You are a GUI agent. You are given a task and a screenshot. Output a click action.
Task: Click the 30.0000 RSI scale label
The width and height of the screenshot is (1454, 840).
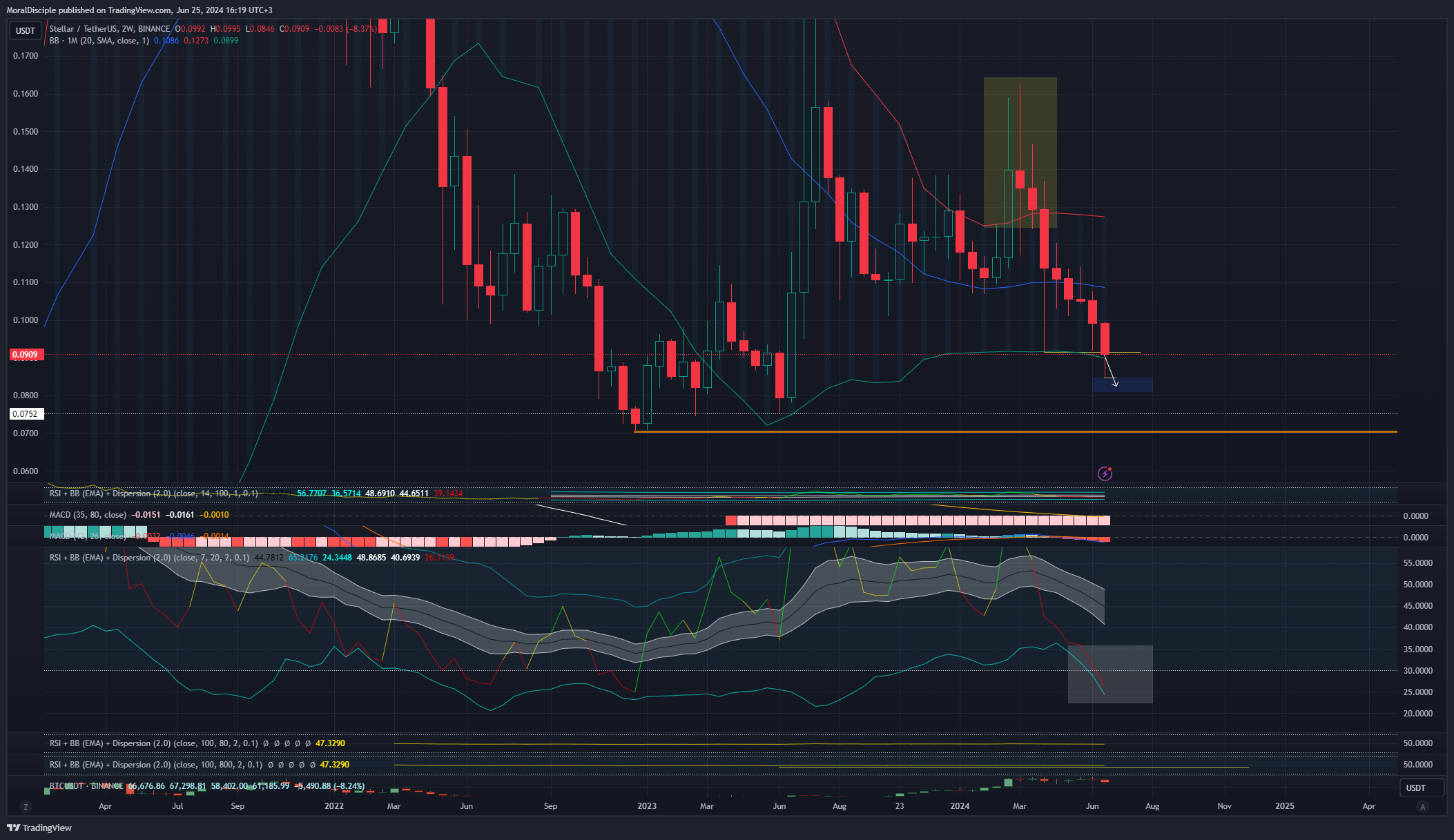(x=1417, y=671)
